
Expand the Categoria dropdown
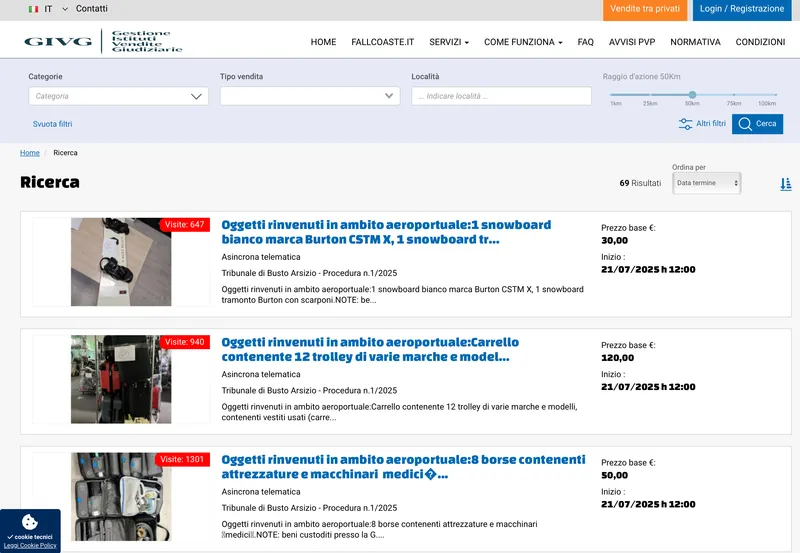tap(118, 96)
